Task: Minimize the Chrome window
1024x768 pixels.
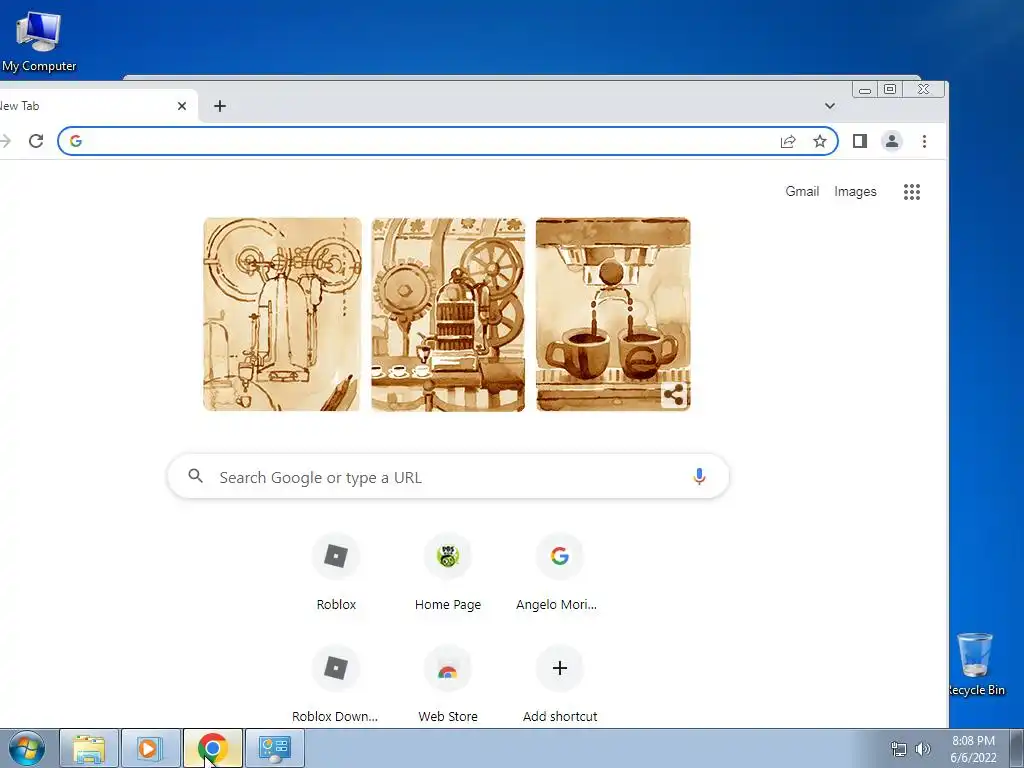Action: [x=865, y=89]
